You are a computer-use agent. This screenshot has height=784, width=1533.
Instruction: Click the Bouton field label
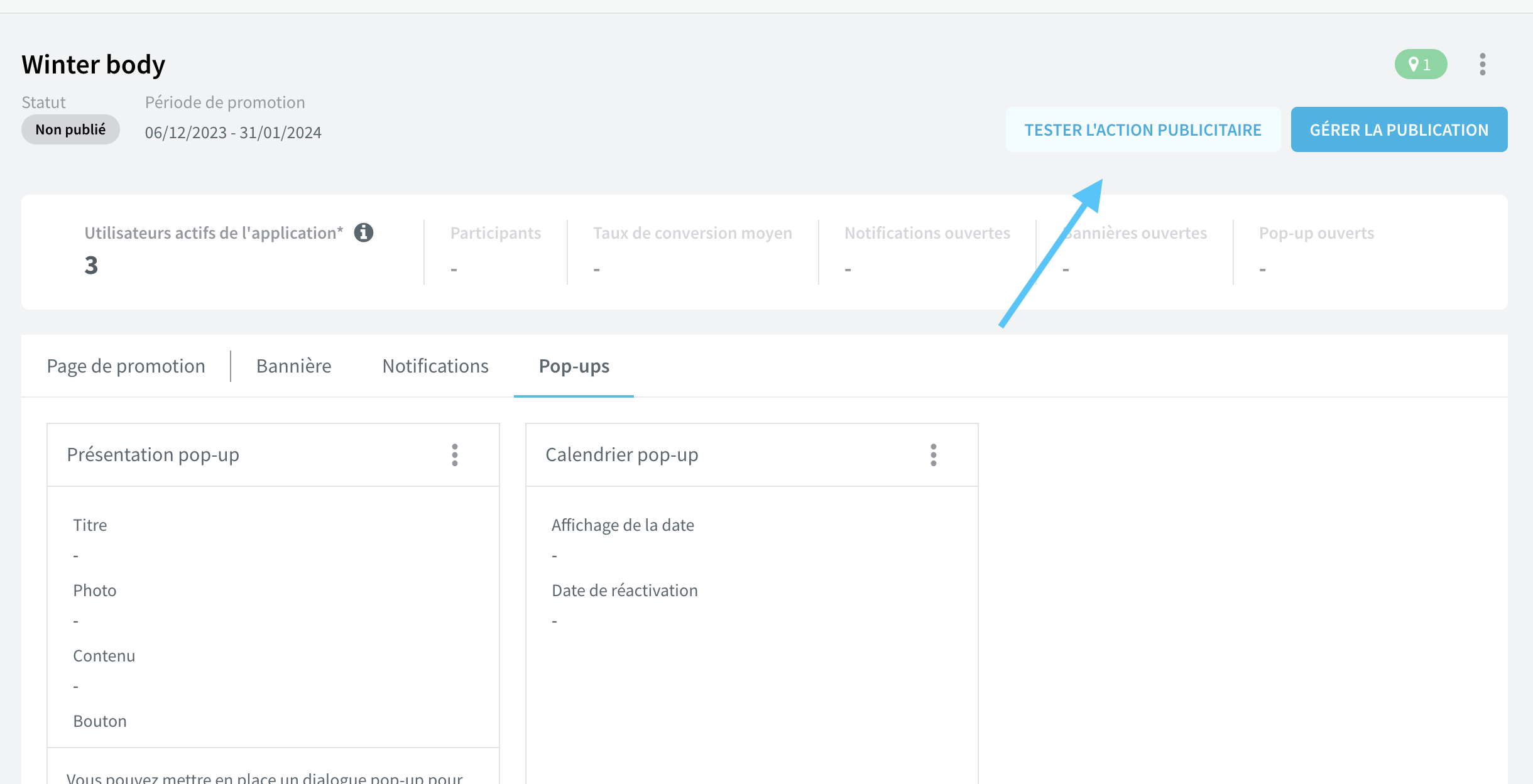tap(100, 721)
